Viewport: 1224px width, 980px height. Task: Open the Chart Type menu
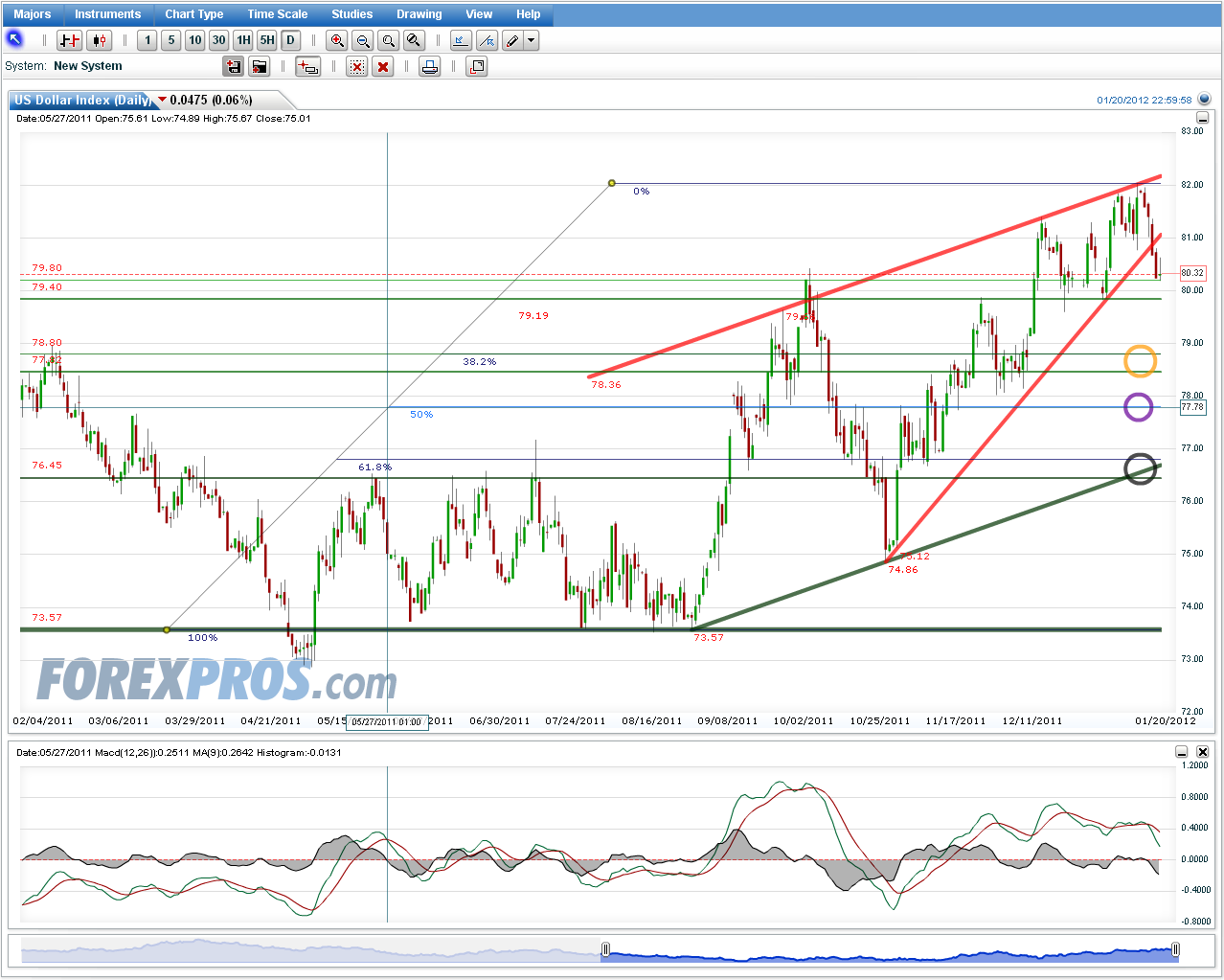194,13
